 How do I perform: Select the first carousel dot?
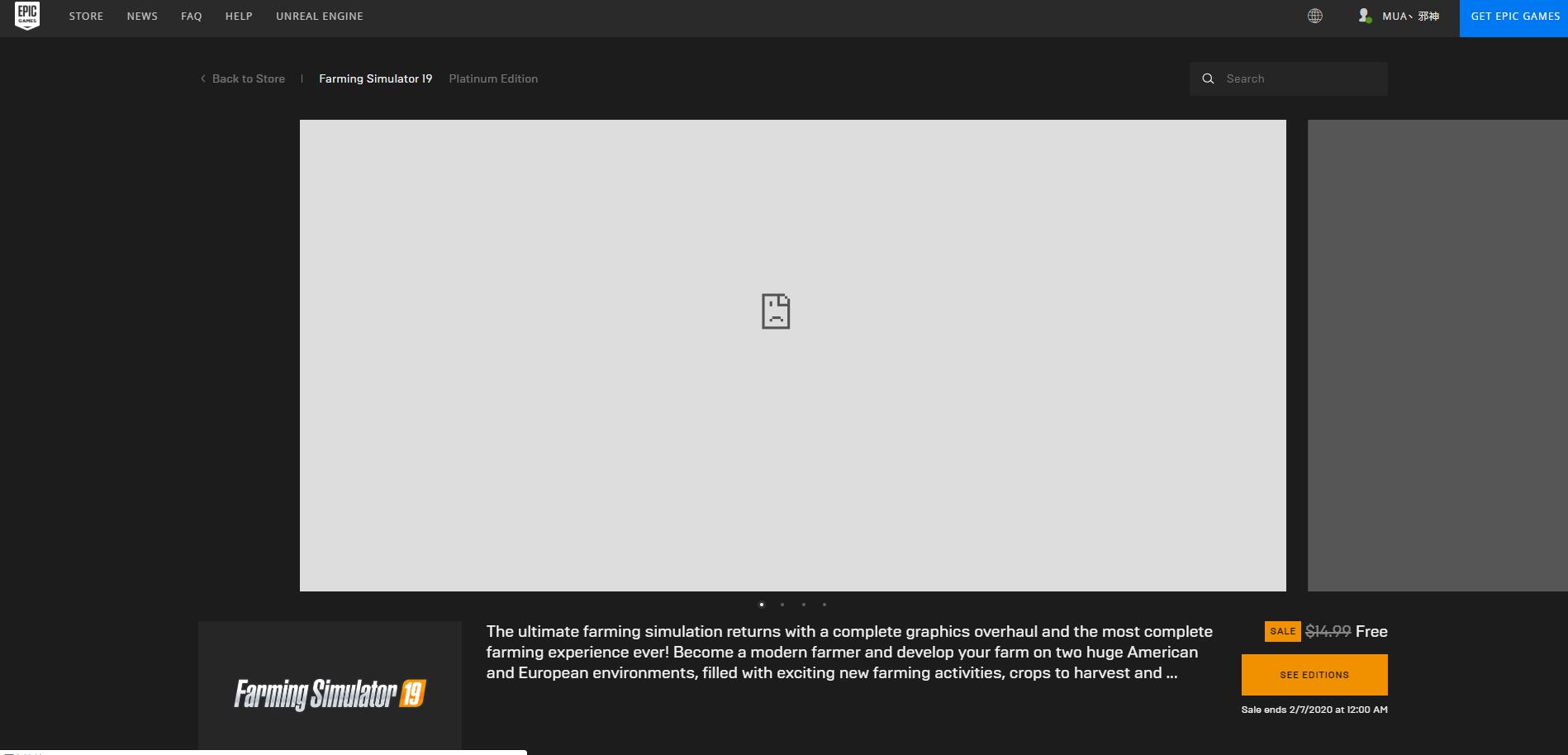pyautogui.click(x=762, y=605)
